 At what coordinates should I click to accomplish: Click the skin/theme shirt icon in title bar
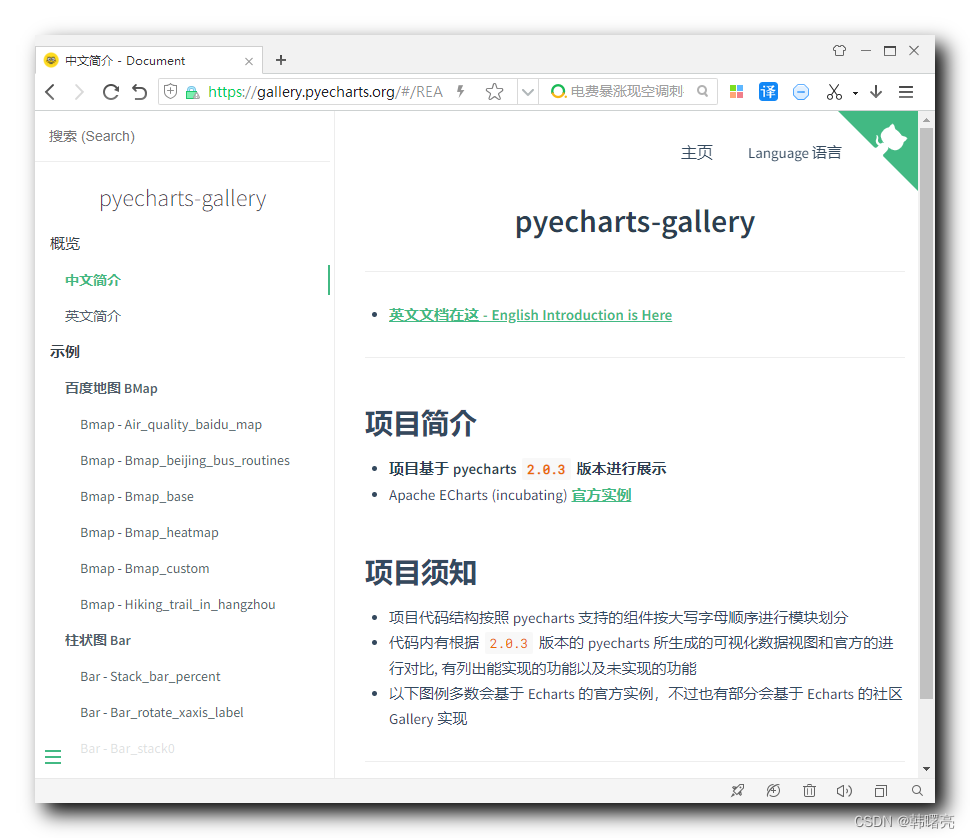coord(839,51)
